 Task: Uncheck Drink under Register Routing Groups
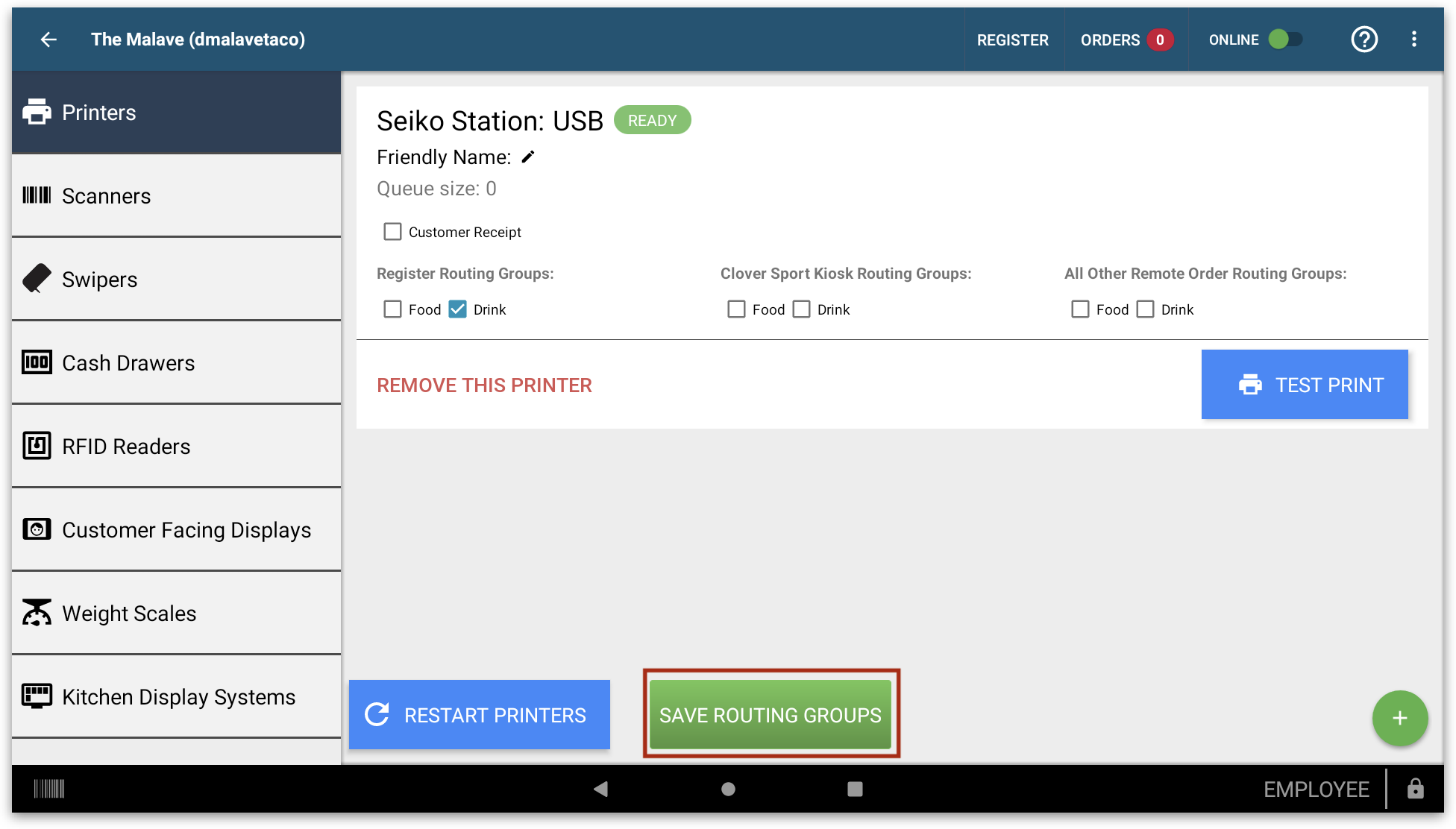coord(458,309)
